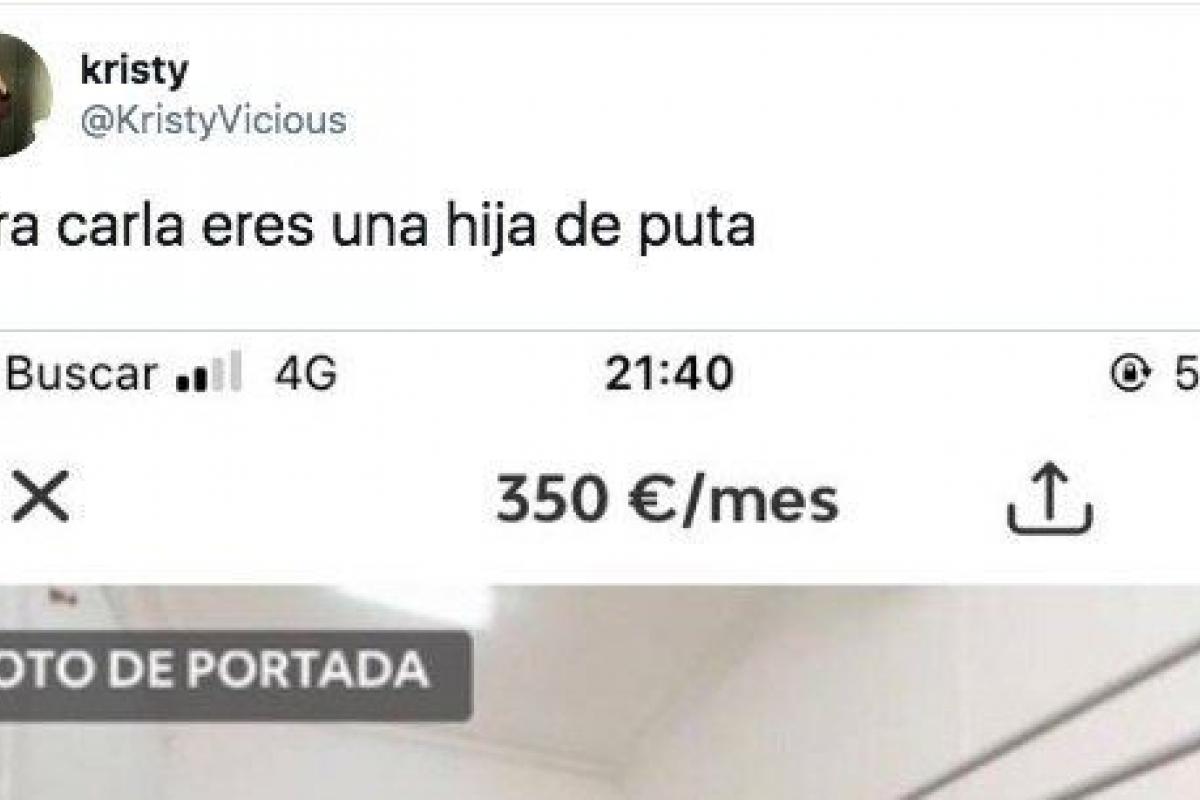Open the @KristyVicious handle link
This screenshot has height=800, width=1200.
coord(212,121)
